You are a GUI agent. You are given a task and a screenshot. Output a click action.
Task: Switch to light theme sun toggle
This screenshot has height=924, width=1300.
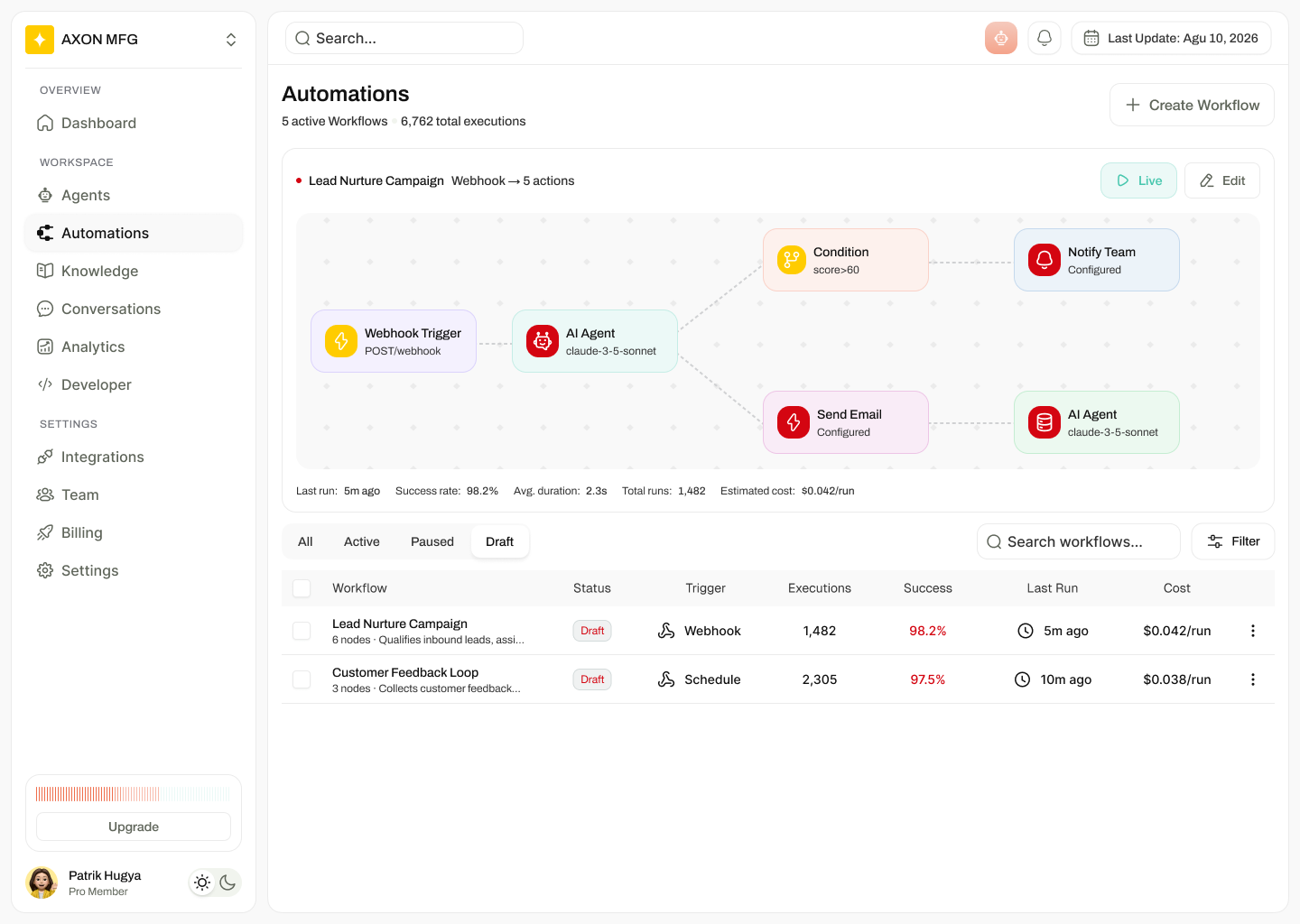[x=202, y=882]
